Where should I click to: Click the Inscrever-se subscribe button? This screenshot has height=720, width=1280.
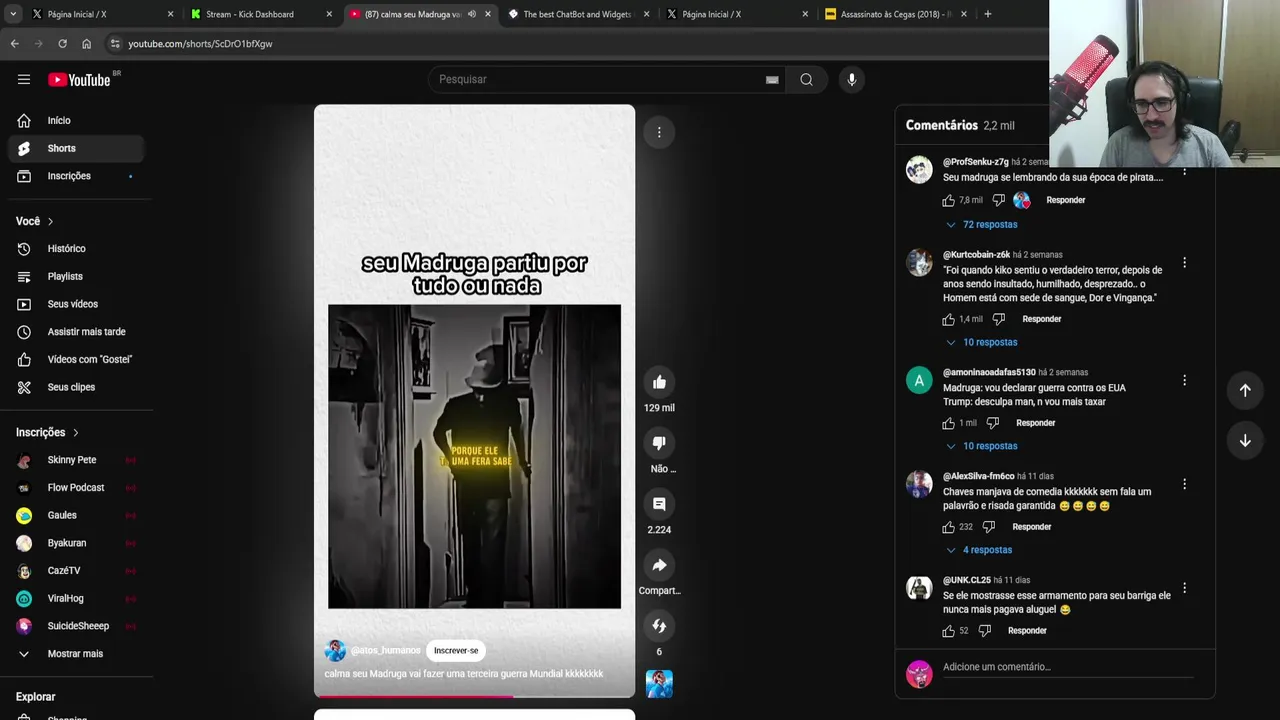click(x=456, y=650)
